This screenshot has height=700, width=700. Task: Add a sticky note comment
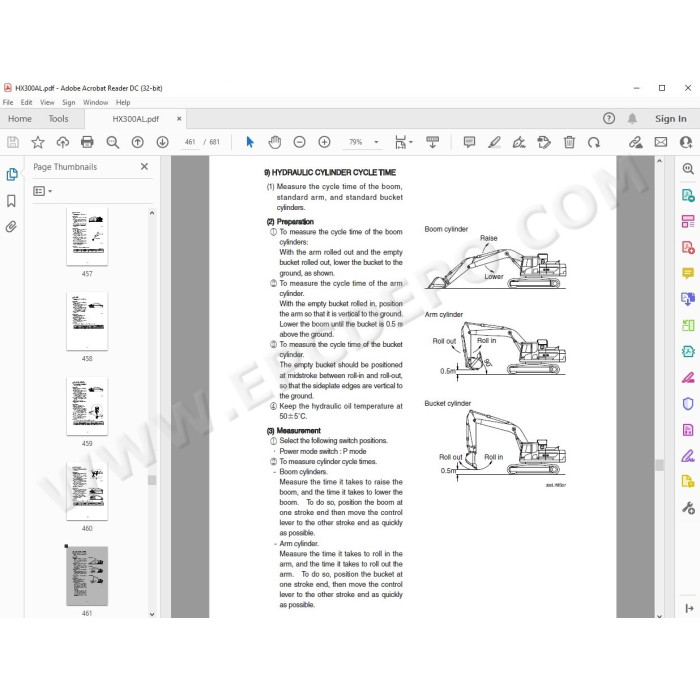click(x=469, y=142)
